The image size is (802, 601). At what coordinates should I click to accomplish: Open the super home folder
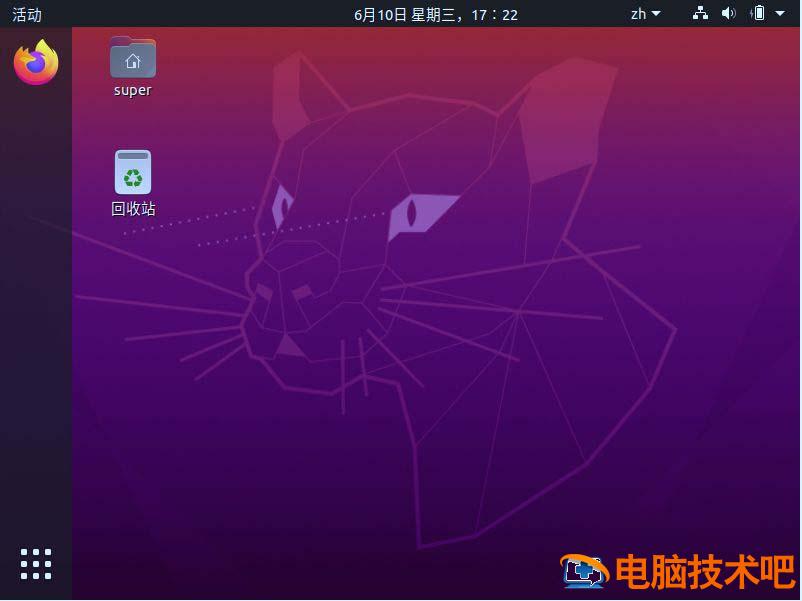coord(133,57)
